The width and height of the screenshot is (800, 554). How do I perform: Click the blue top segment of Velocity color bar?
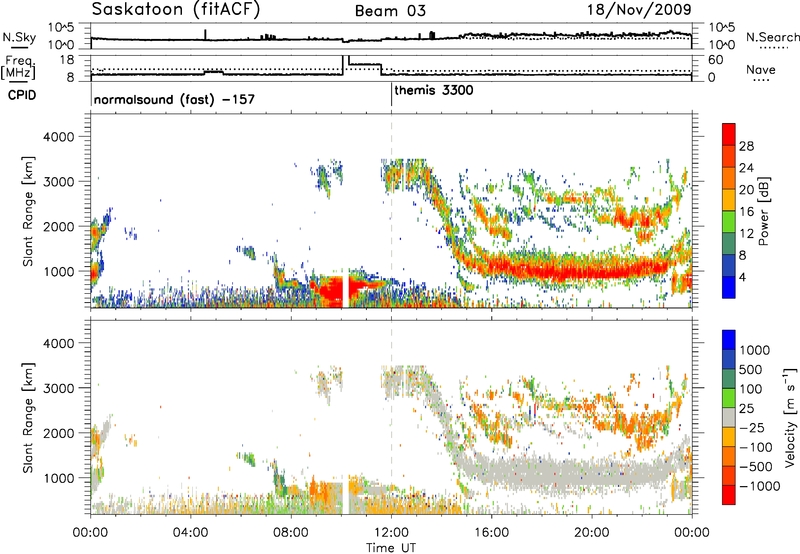(729, 340)
